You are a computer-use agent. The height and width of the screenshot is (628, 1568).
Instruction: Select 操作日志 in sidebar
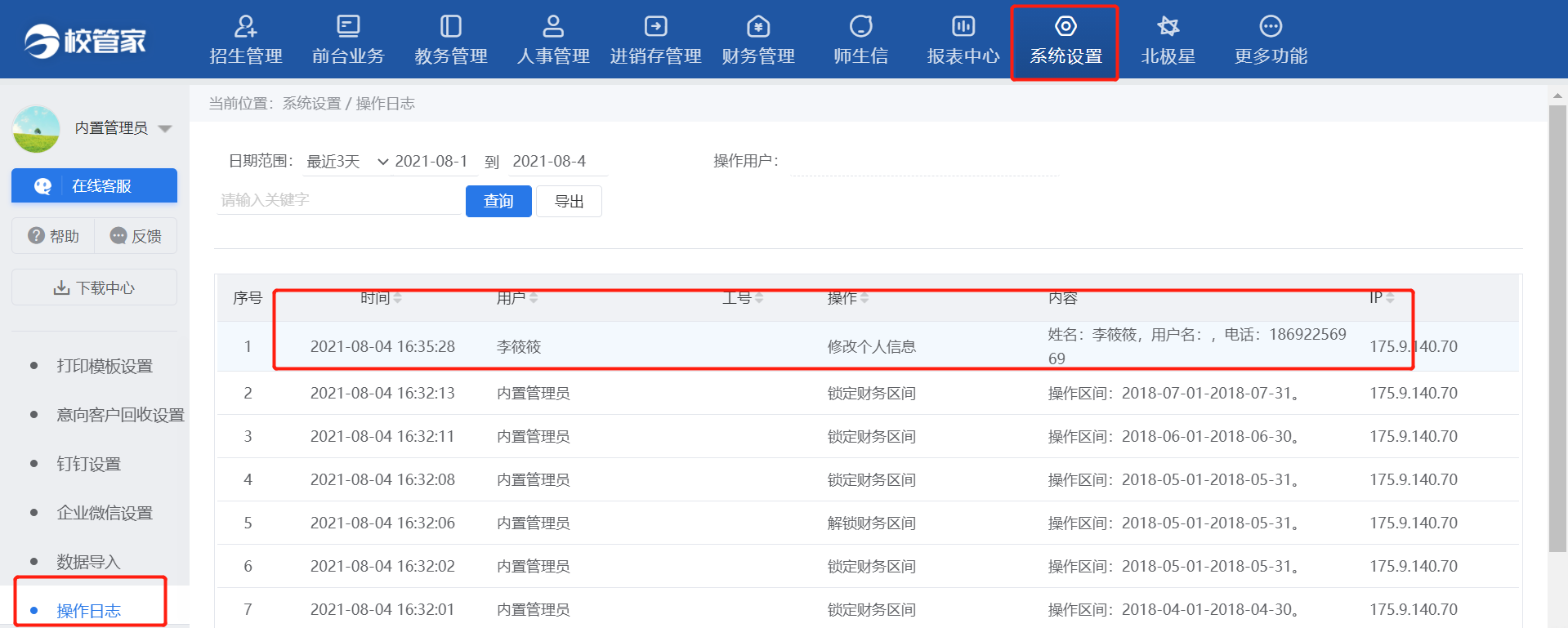tap(88, 611)
